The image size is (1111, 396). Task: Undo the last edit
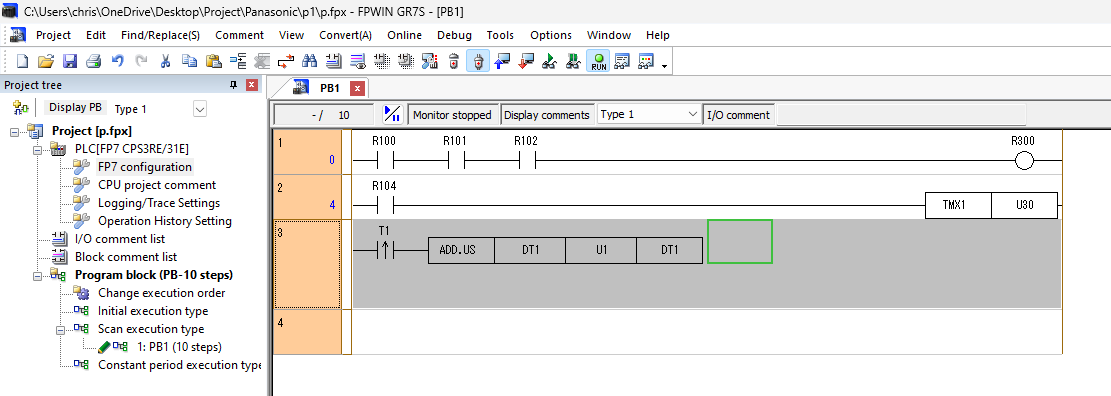118,62
